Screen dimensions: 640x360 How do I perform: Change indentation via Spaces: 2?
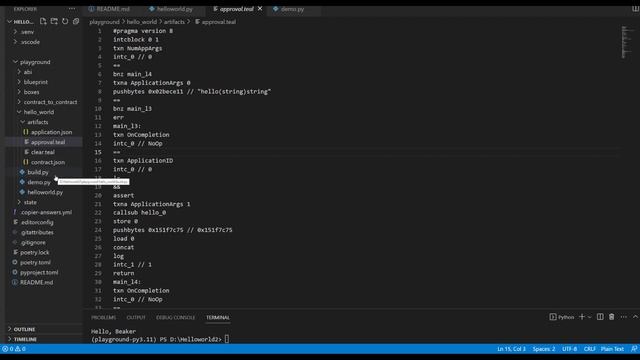[x=544, y=349]
